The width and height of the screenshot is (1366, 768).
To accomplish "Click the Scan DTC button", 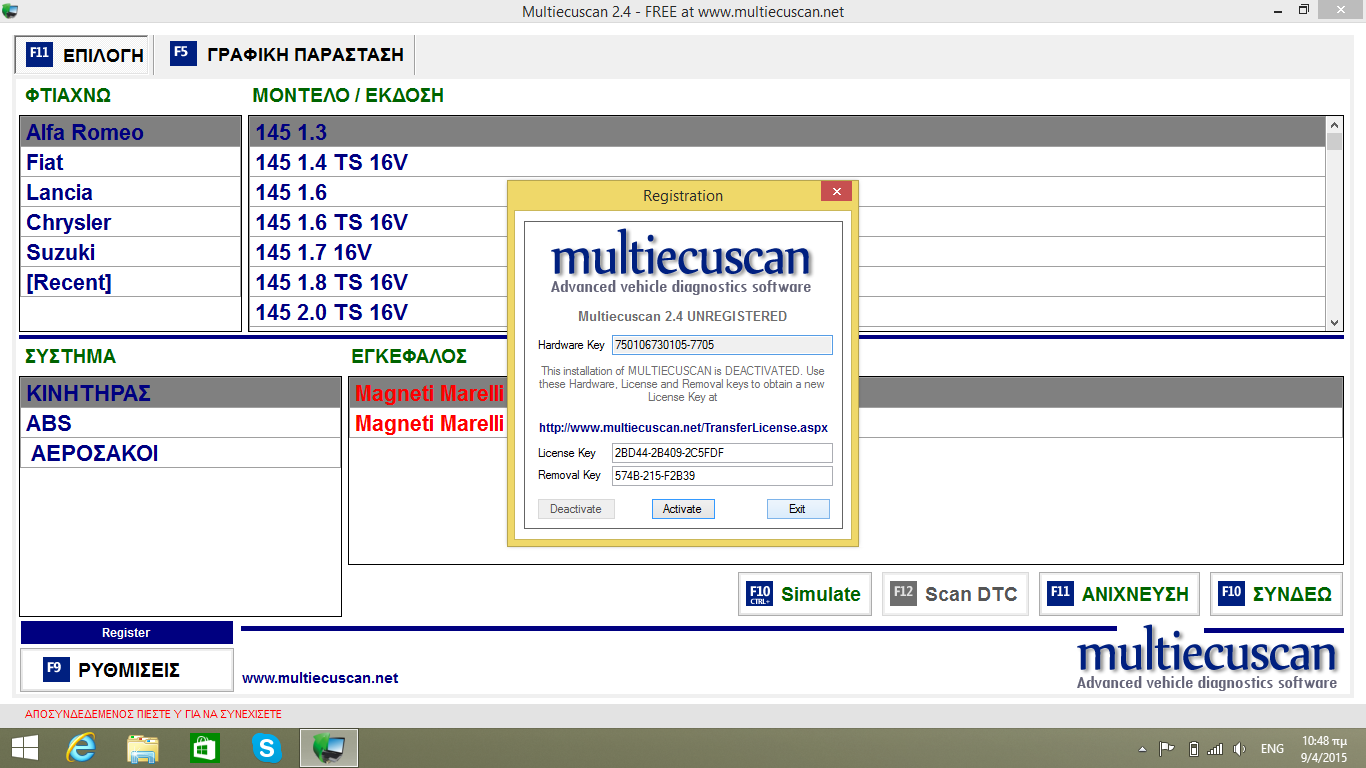I will (x=955, y=594).
